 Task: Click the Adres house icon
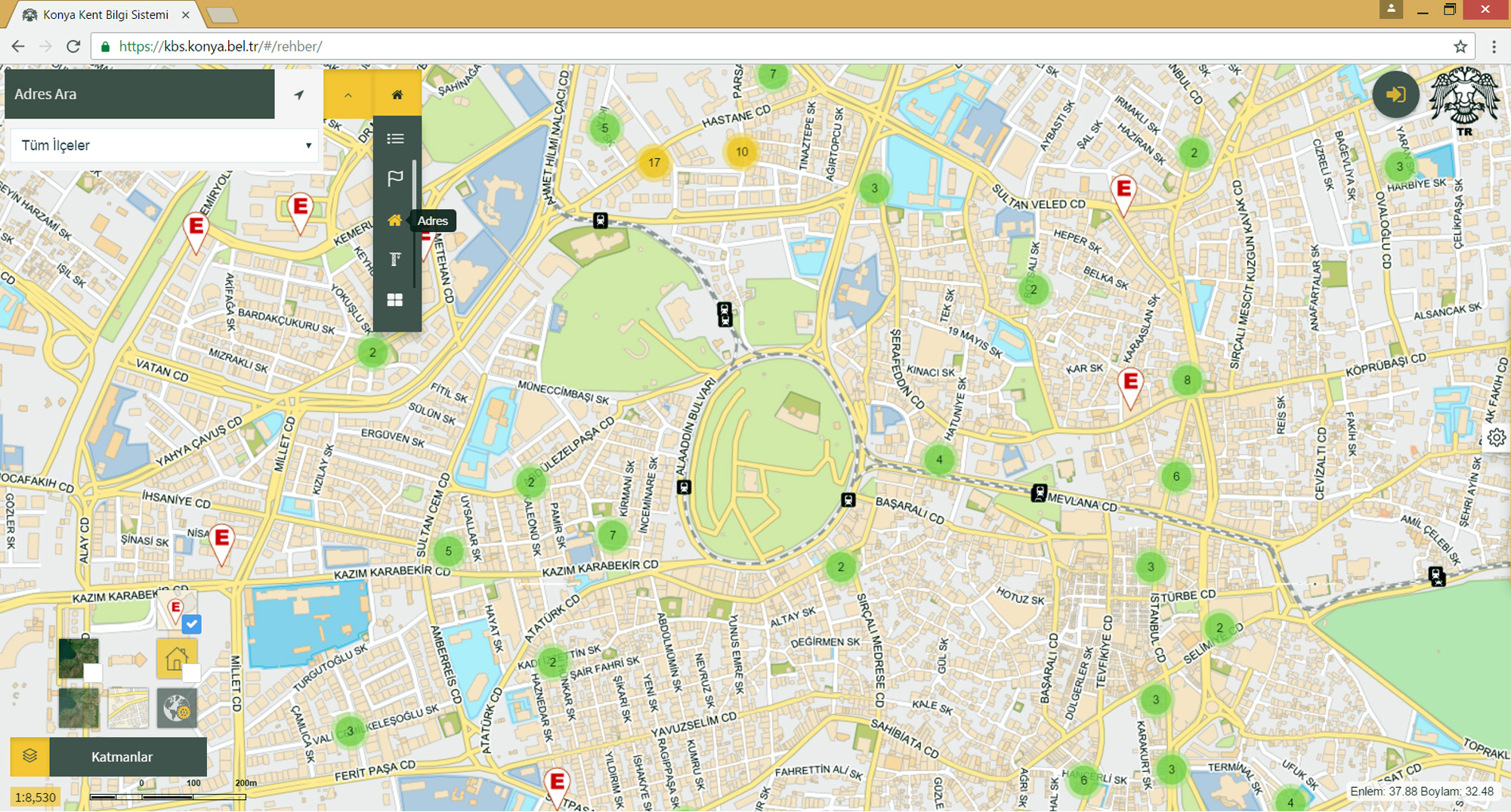point(394,220)
